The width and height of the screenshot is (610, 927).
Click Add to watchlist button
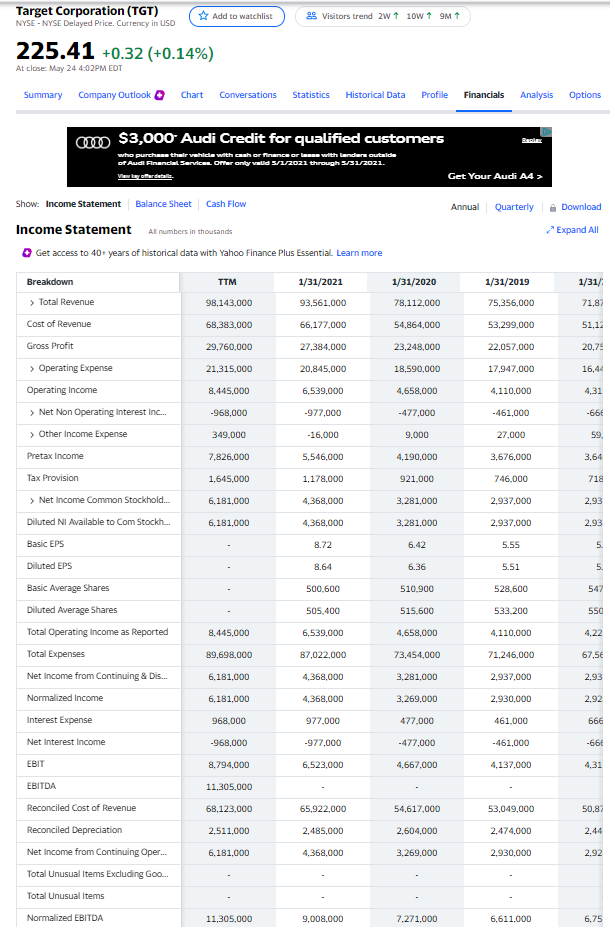[x=236, y=16]
